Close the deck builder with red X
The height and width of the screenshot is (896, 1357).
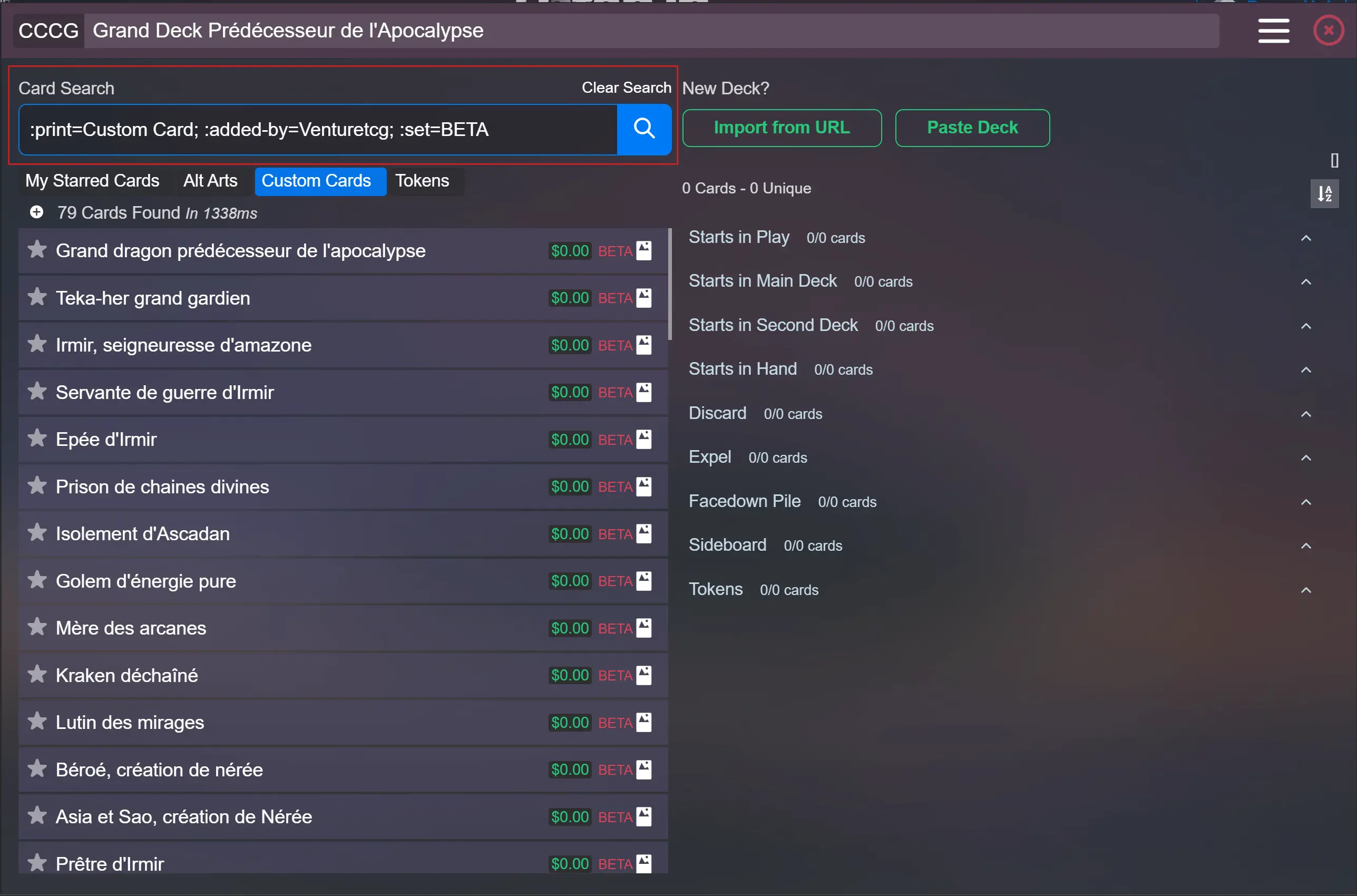[1329, 30]
